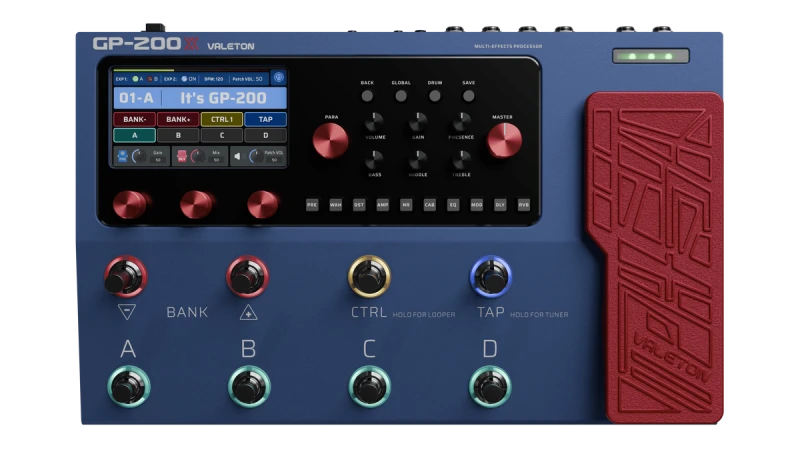
Task: Tap the EXP1 B indicator
Action: tap(153, 79)
